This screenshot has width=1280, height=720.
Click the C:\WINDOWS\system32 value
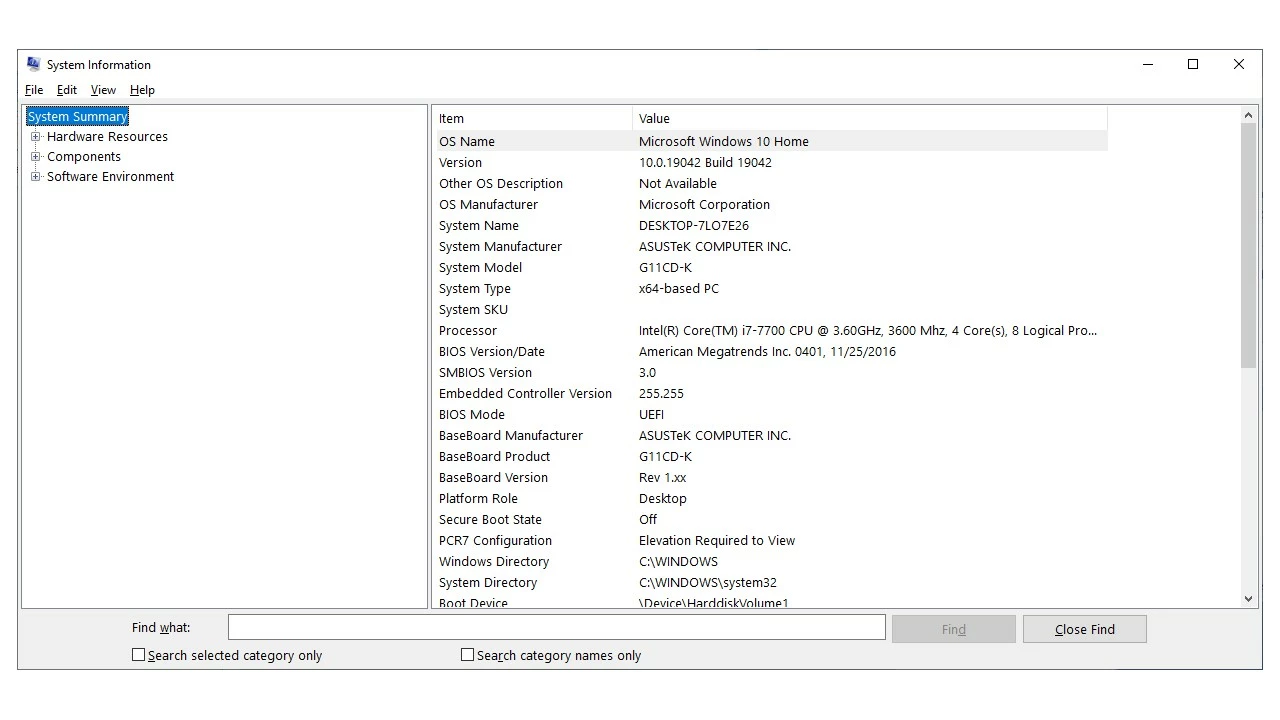click(x=708, y=582)
